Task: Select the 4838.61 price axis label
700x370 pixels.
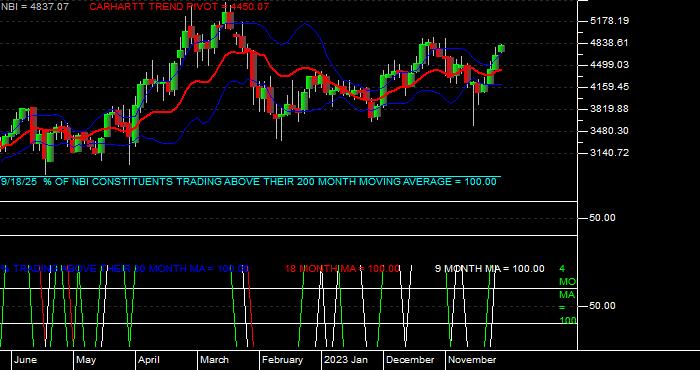Action: pyautogui.click(x=609, y=43)
